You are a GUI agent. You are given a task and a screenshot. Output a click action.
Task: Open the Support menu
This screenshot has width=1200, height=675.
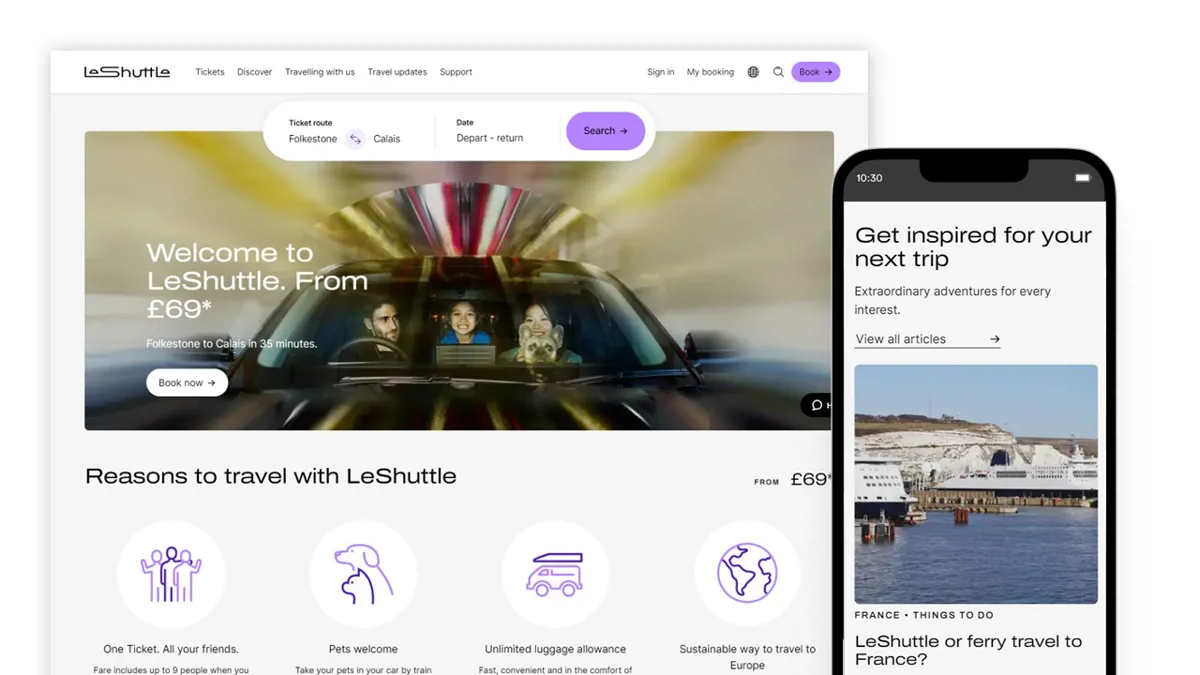pyautogui.click(x=456, y=72)
